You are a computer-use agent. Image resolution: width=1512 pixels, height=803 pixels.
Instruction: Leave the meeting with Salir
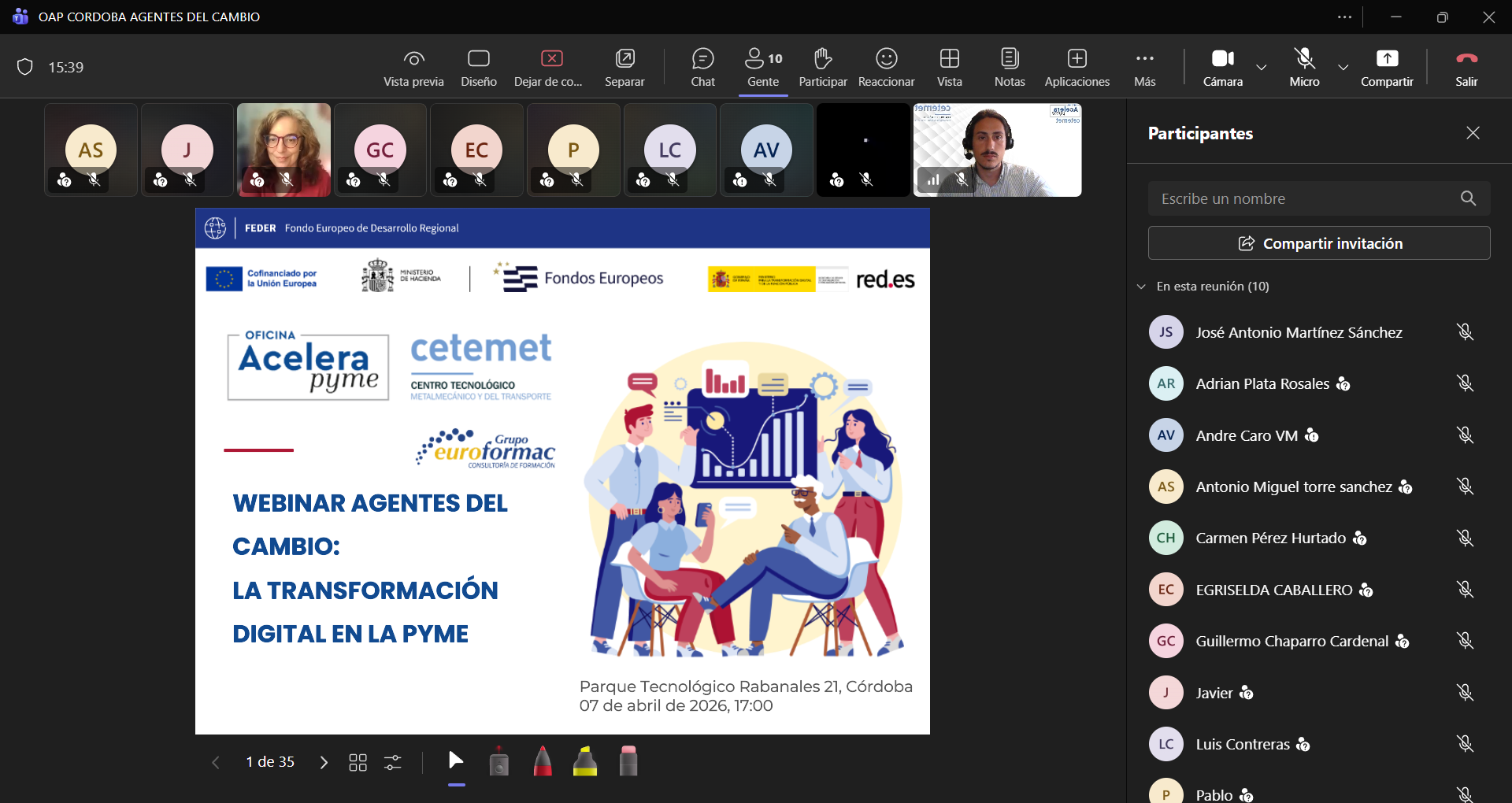[1466, 67]
